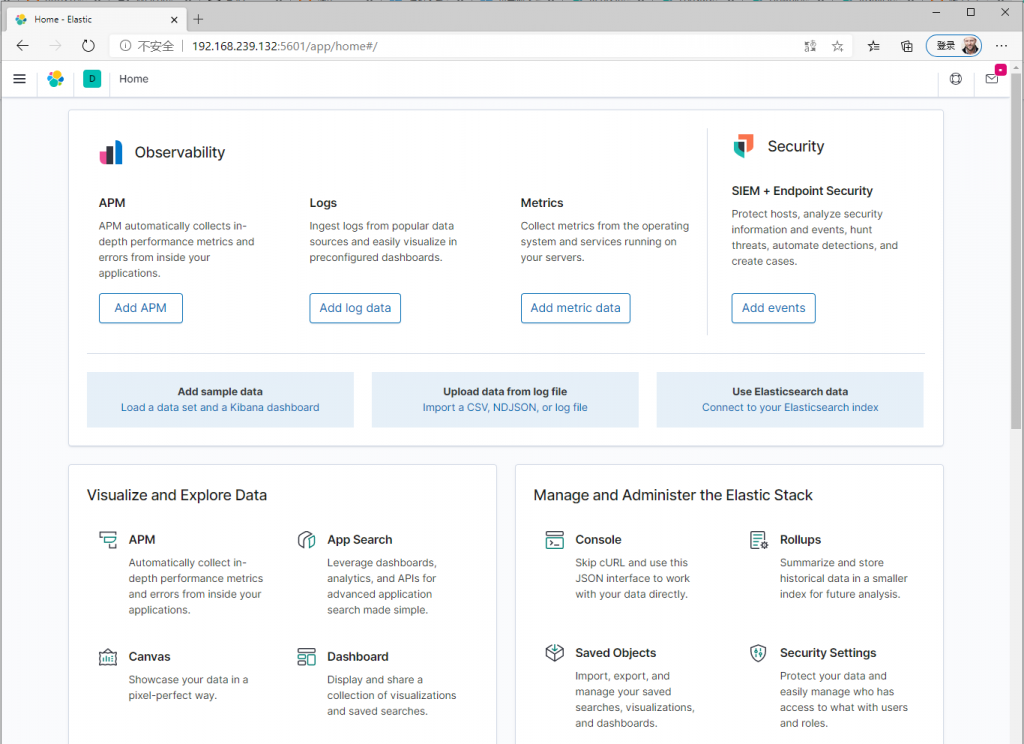
Task: Click the Saved Objects box icon
Action: (x=554, y=653)
